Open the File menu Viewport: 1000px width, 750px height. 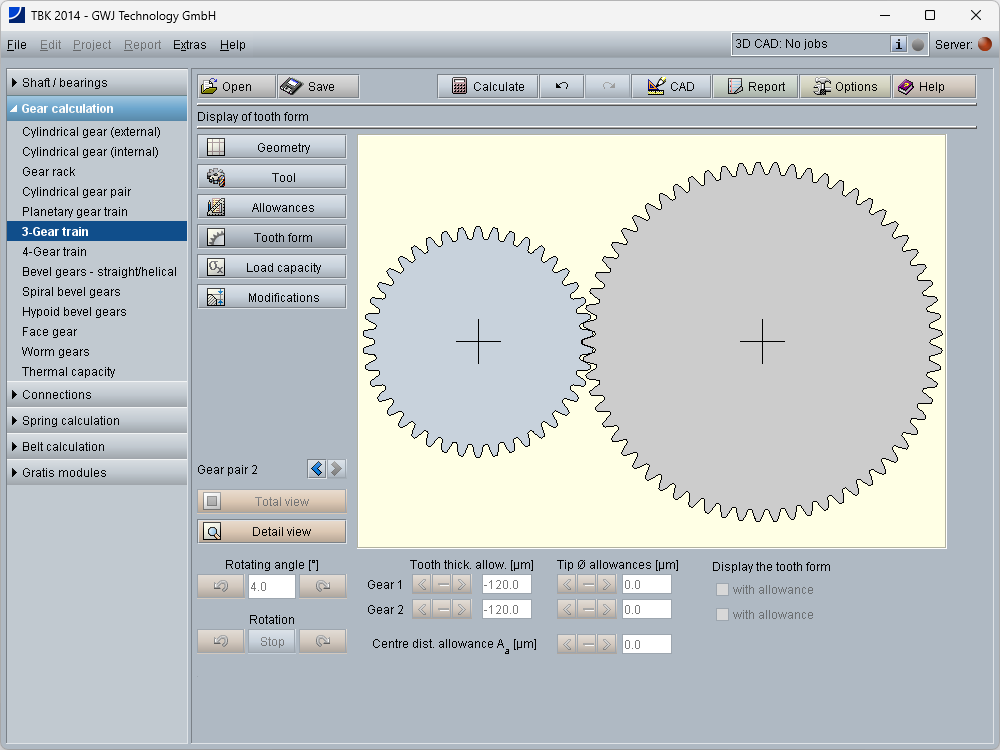pyautogui.click(x=17, y=45)
